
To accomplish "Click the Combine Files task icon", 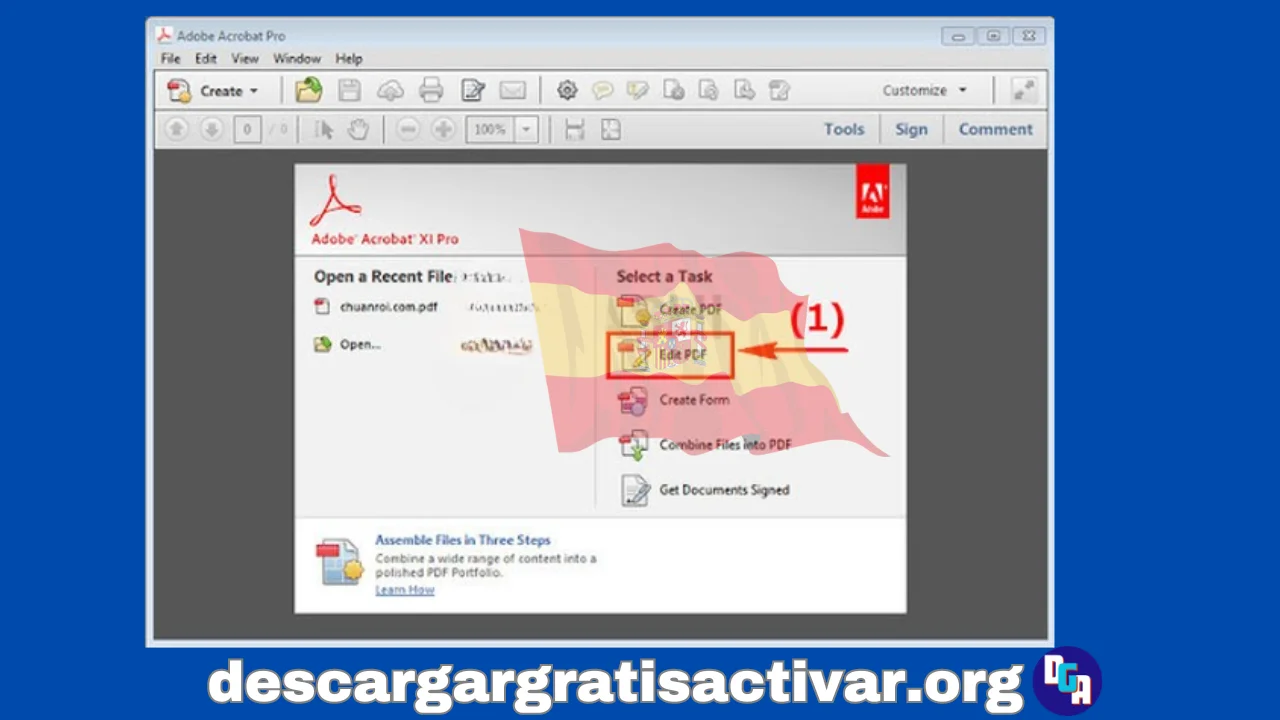I will pos(634,445).
